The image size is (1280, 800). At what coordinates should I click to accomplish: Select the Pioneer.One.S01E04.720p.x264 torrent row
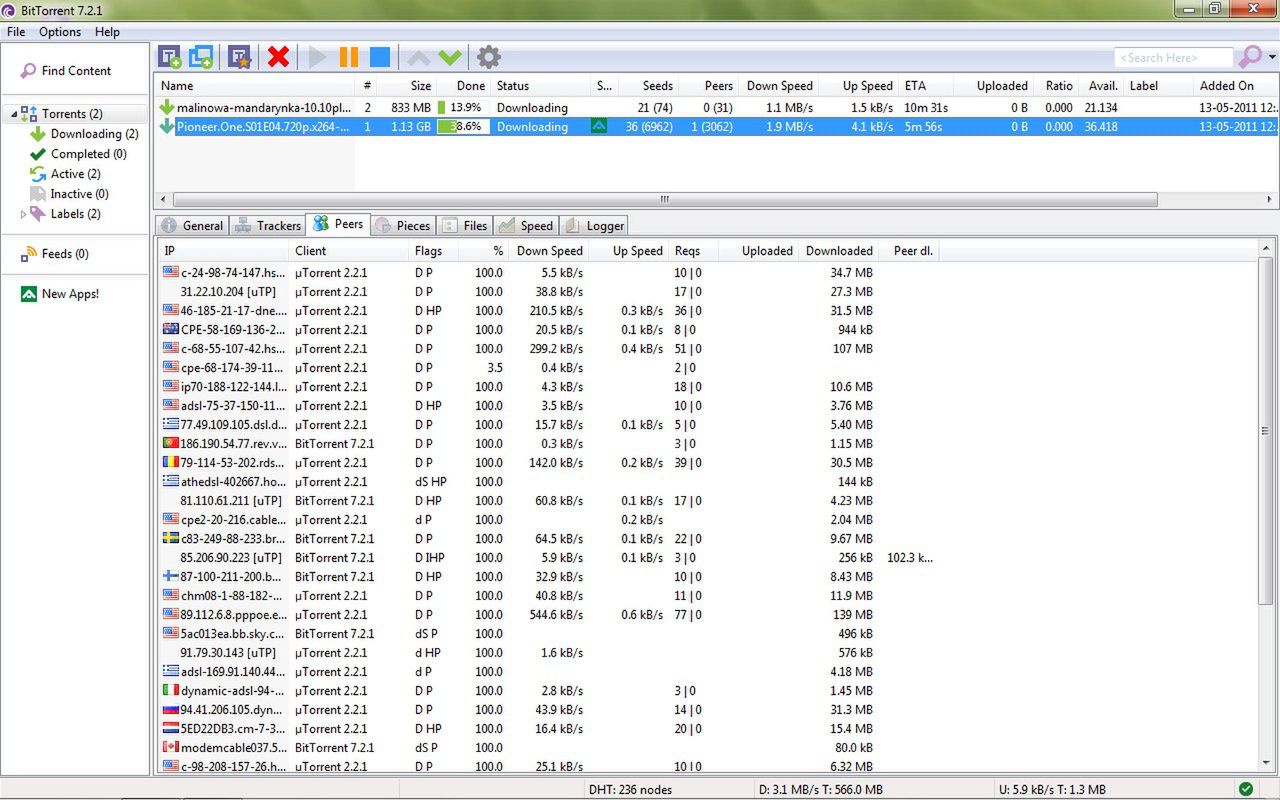(x=717, y=127)
